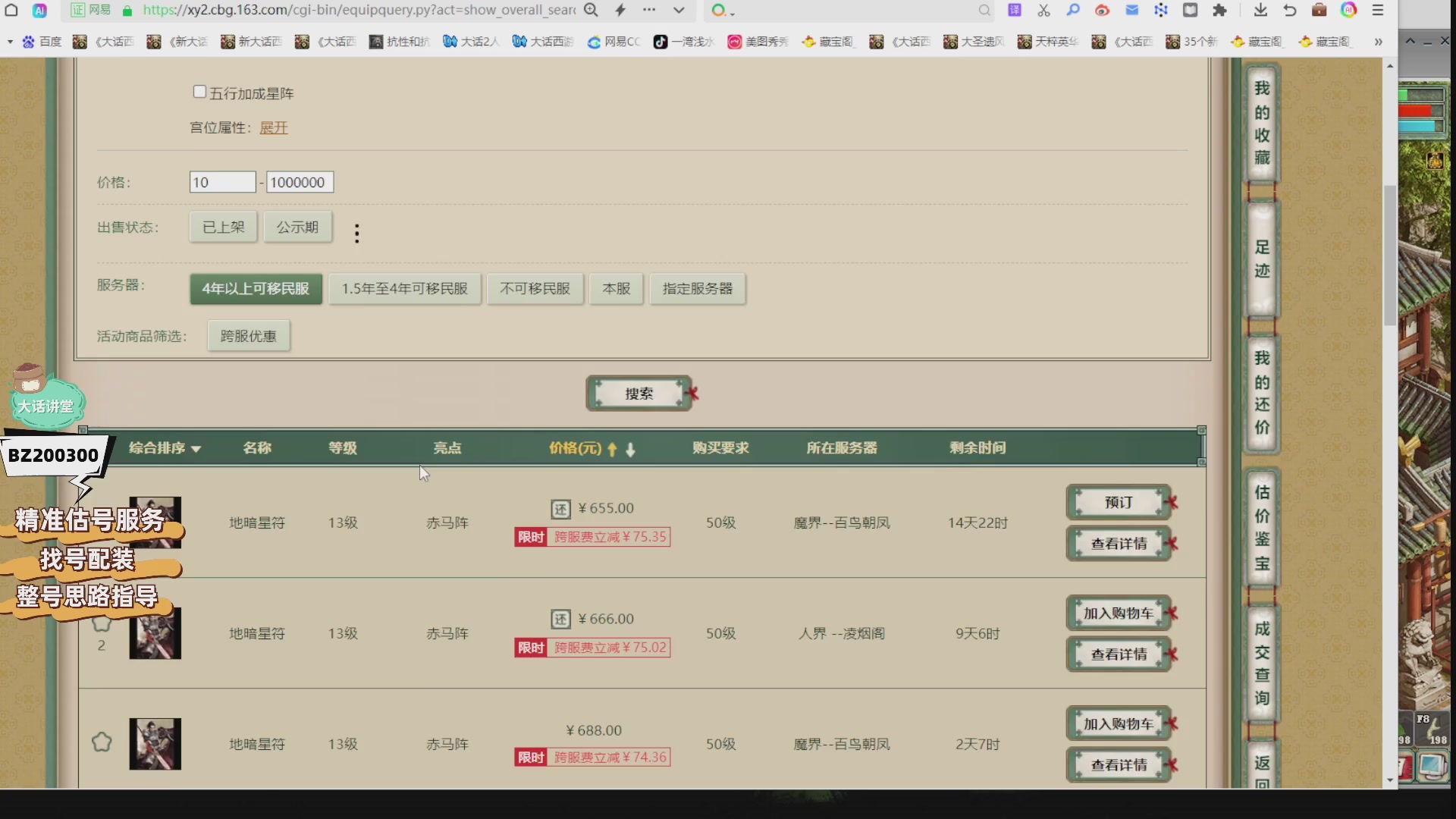Add the ¥688.00 item to the cart
1456x819 pixels.
point(1119,723)
